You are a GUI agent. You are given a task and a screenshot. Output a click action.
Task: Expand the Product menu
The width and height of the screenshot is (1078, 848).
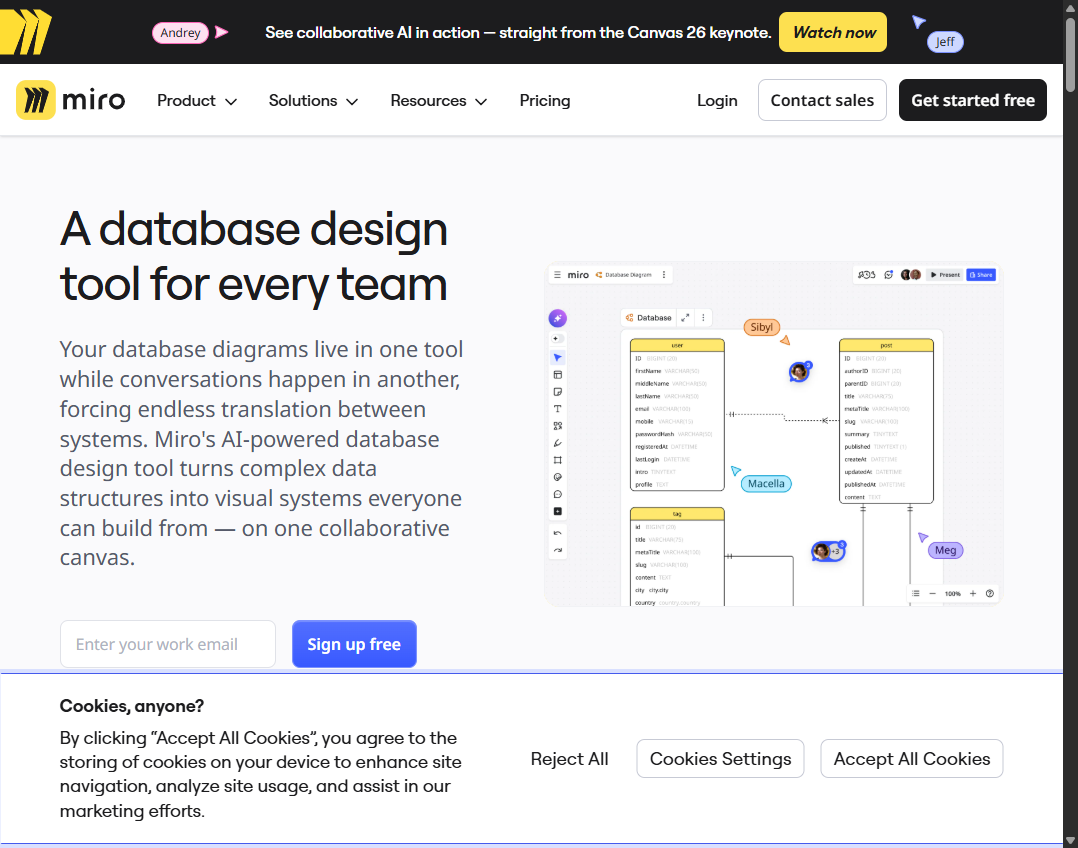(x=197, y=100)
